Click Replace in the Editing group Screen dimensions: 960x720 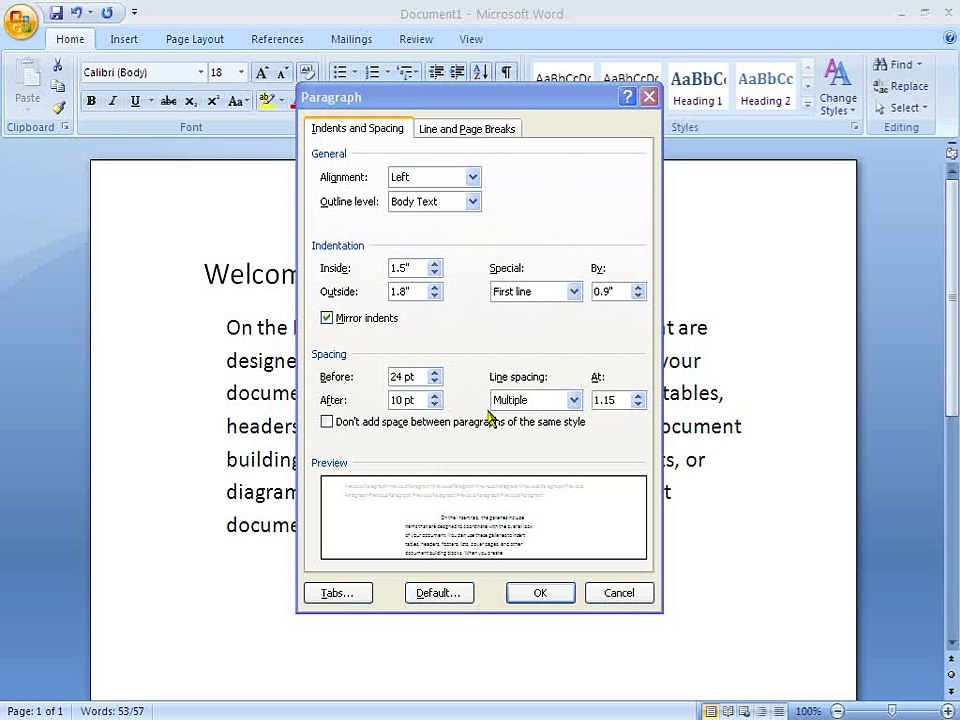(901, 86)
